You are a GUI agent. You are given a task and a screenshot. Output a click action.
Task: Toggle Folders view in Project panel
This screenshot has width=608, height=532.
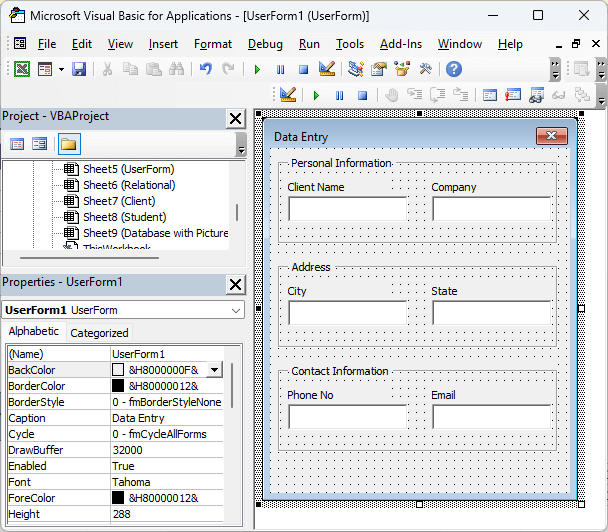[x=68, y=144]
